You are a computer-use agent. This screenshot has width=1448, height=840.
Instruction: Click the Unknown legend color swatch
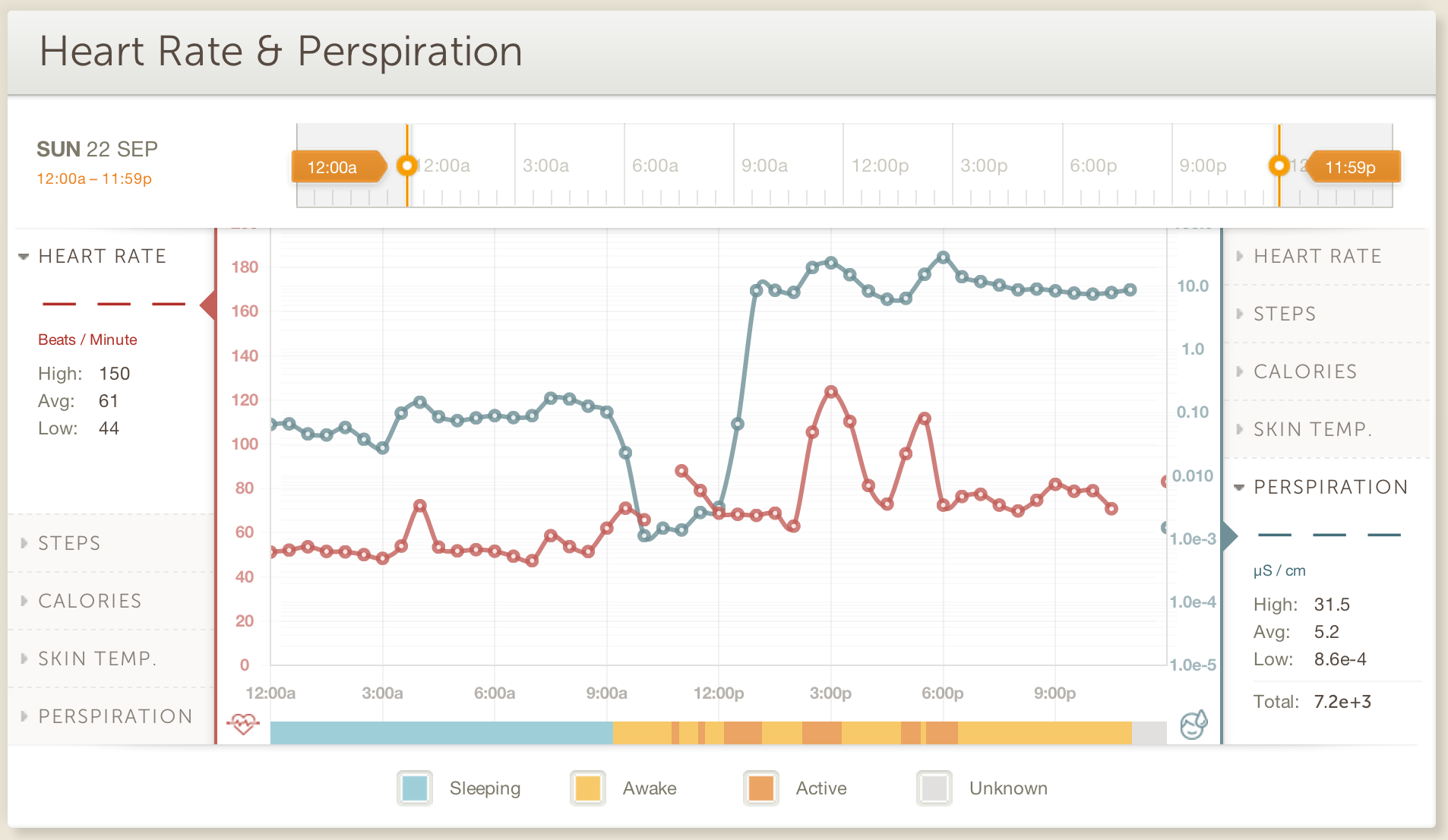pos(934,788)
